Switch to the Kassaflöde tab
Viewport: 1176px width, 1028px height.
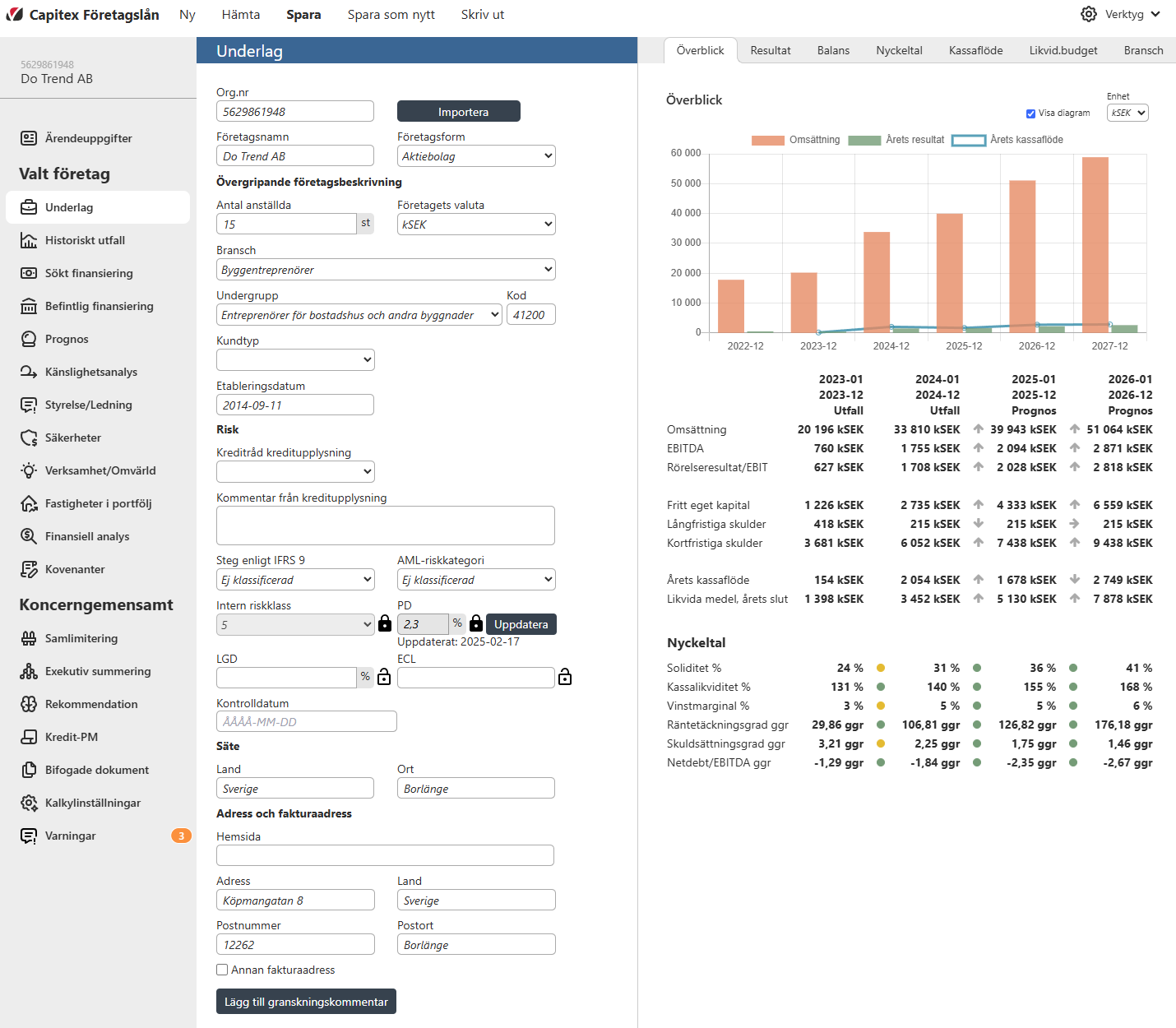coord(975,50)
